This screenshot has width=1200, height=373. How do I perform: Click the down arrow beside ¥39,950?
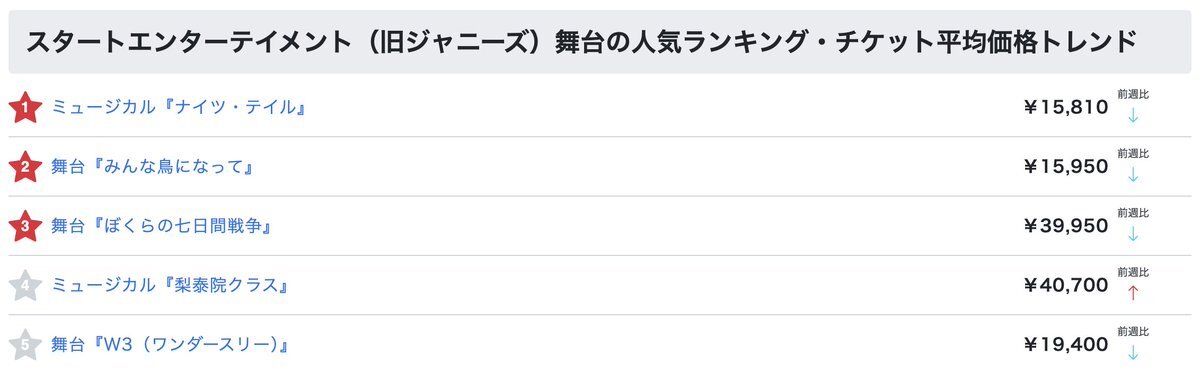(1133, 233)
